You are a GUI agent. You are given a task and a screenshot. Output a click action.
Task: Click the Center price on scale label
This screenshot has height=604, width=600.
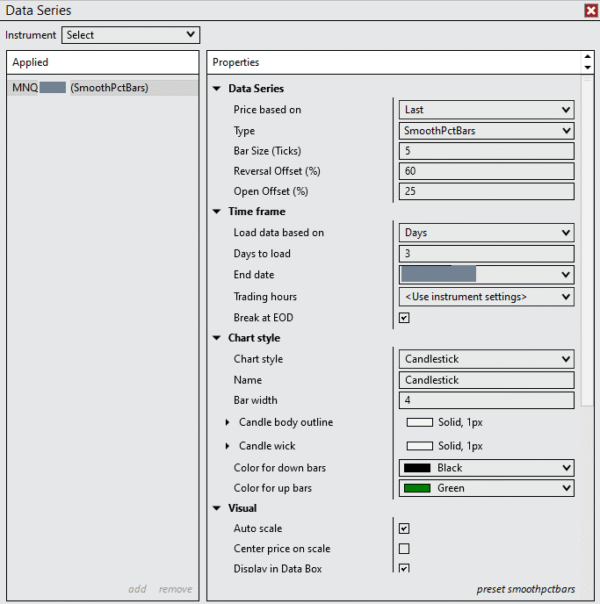coord(282,549)
